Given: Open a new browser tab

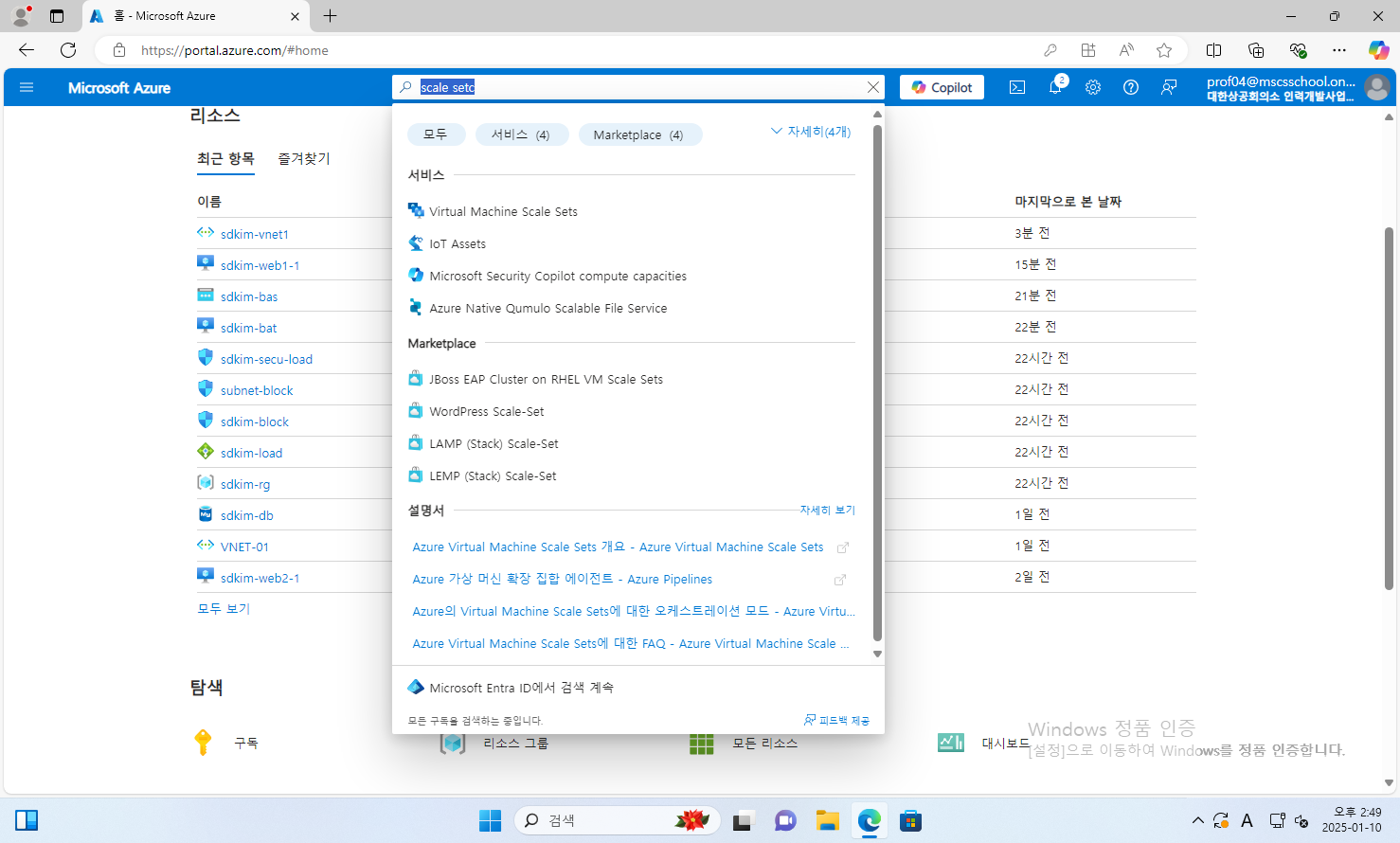Looking at the screenshot, I should point(330,16).
